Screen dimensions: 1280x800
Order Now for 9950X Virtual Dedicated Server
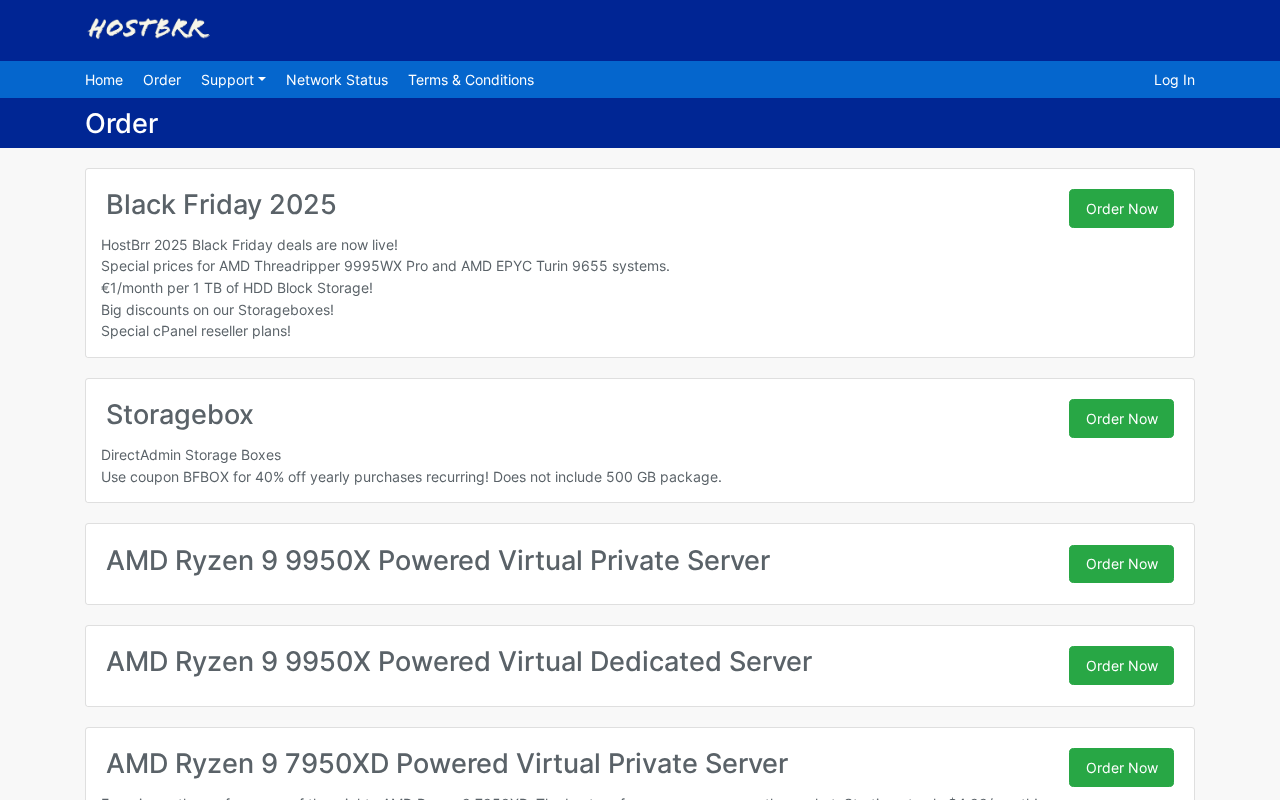tap(1121, 666)
